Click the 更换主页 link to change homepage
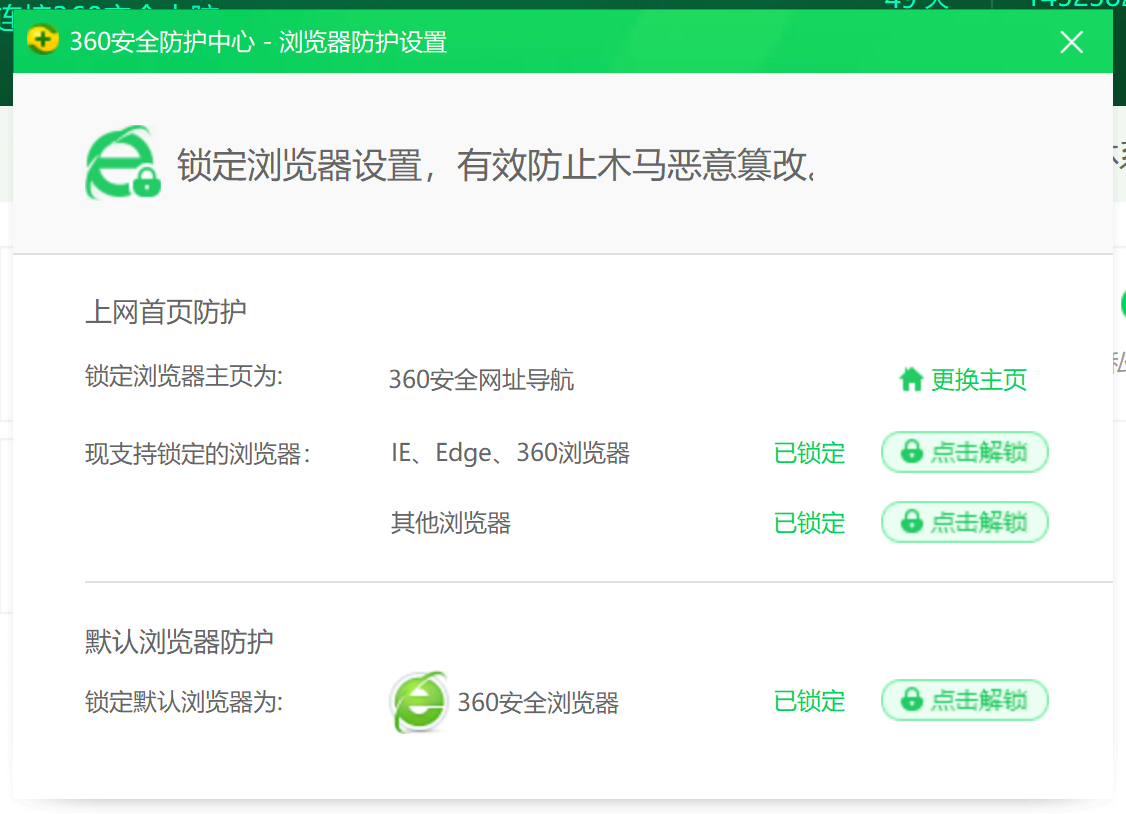 click(963, 380)
